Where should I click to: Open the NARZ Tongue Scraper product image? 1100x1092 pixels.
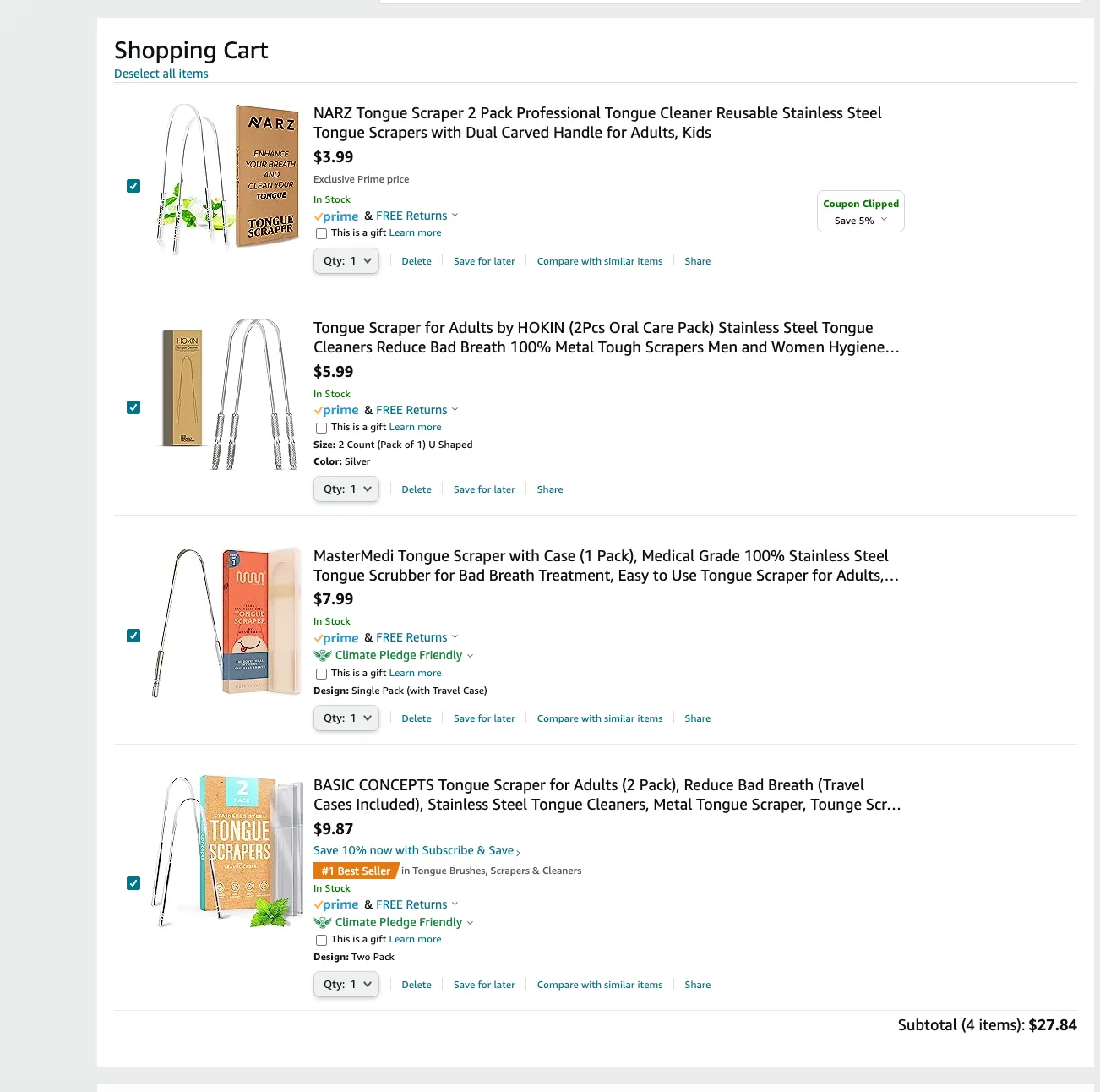coord(226,179)
